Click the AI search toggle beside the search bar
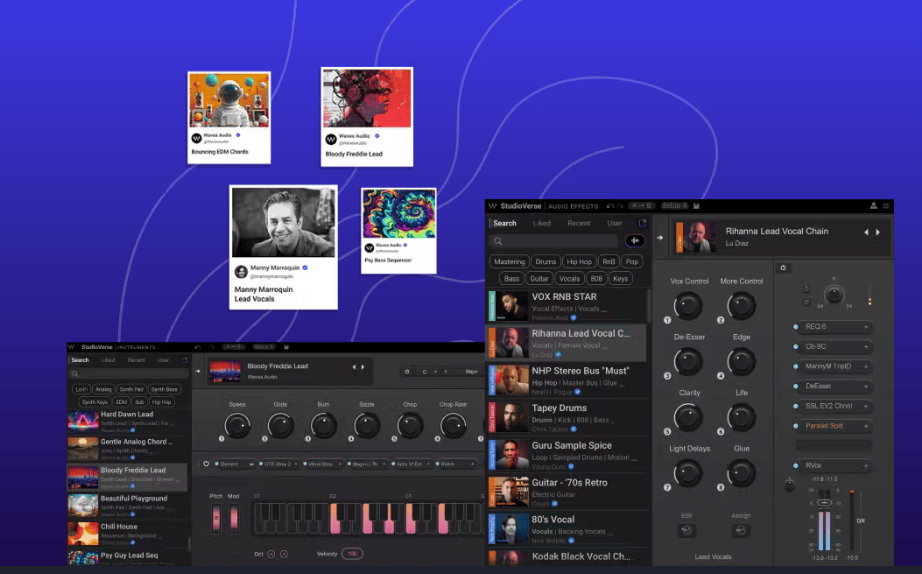Screen dimensions: 922x574 (634, 241)
